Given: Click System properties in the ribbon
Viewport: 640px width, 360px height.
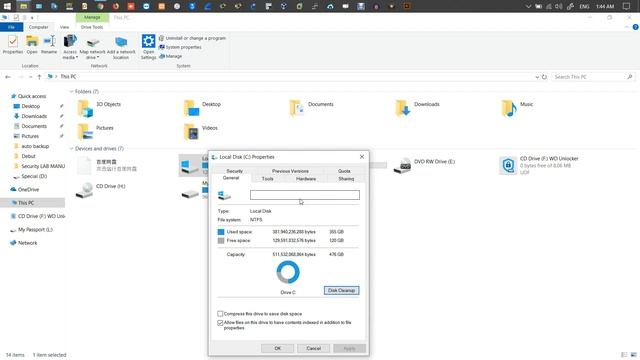Looking at the screenshot, I should click(x=180, y=47).
